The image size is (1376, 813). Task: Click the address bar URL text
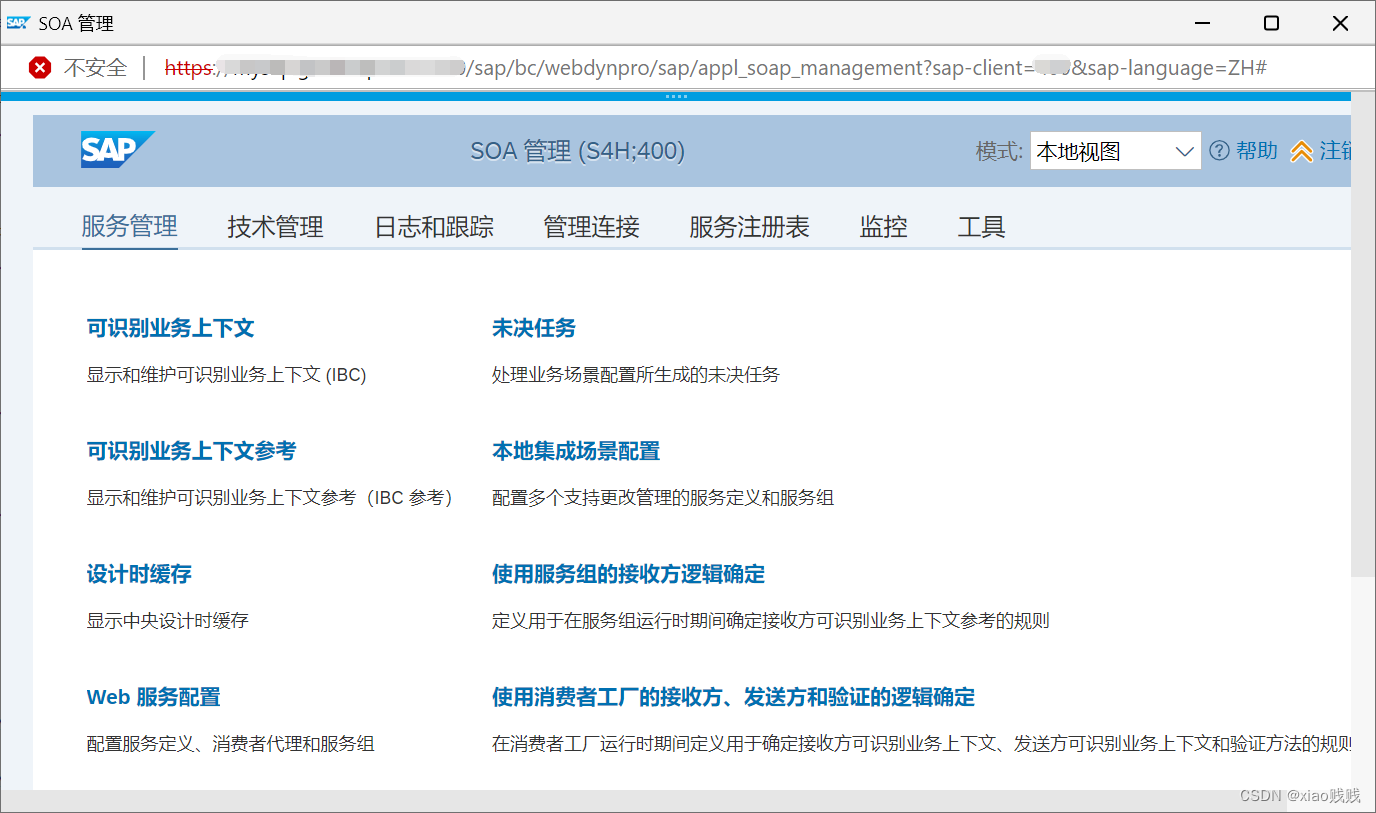[716, 68]
